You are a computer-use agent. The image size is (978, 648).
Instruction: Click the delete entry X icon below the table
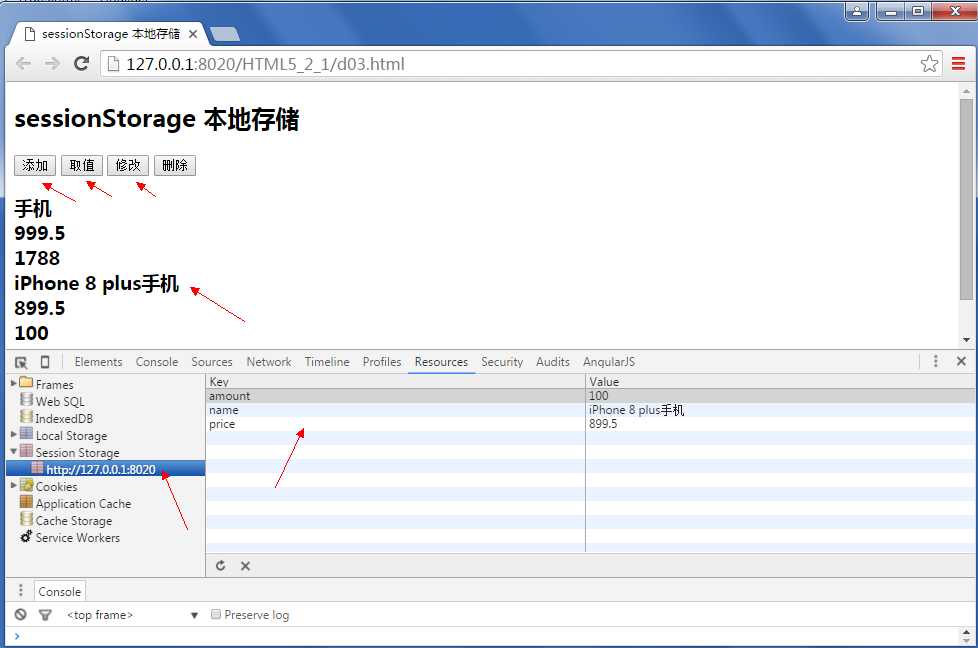(x=245, y=566)
